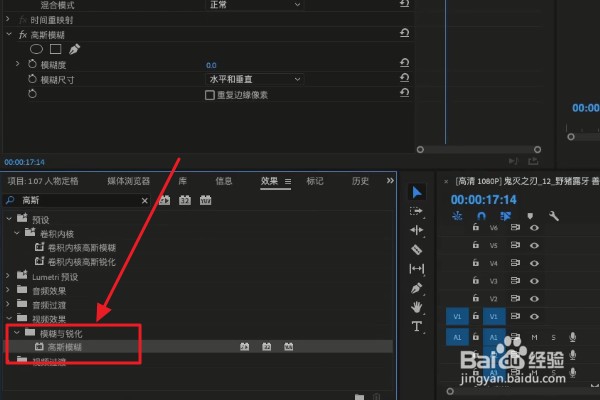Lock track V4

(476, 263)
